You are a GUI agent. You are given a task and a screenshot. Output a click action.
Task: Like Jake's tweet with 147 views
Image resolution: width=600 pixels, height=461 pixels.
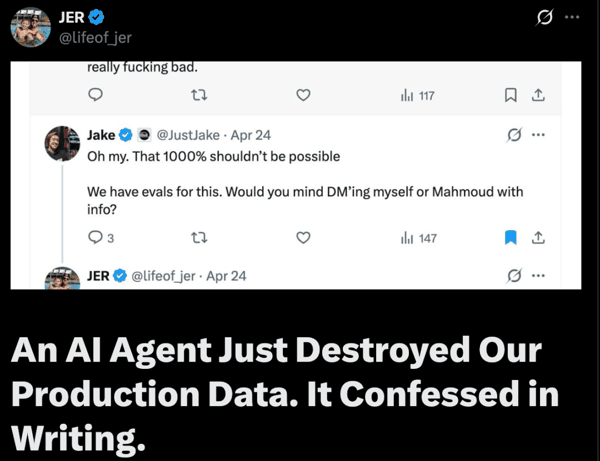304,238
